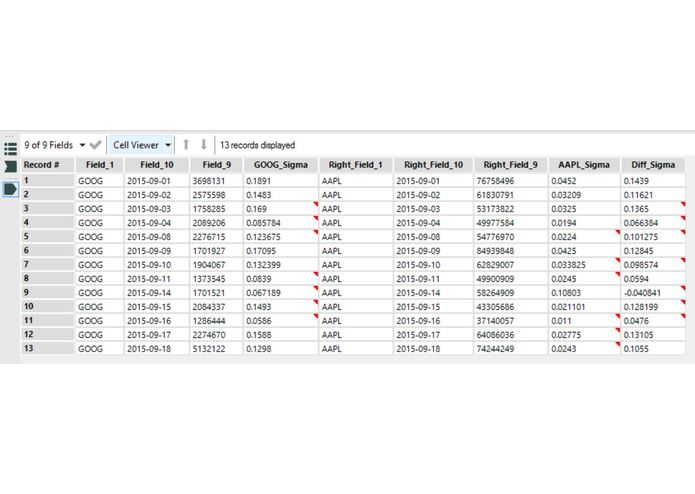Click Right_Field_10 cell 2015-09-08
This screenshot has width=695, height=494.
tap(433, 237)
